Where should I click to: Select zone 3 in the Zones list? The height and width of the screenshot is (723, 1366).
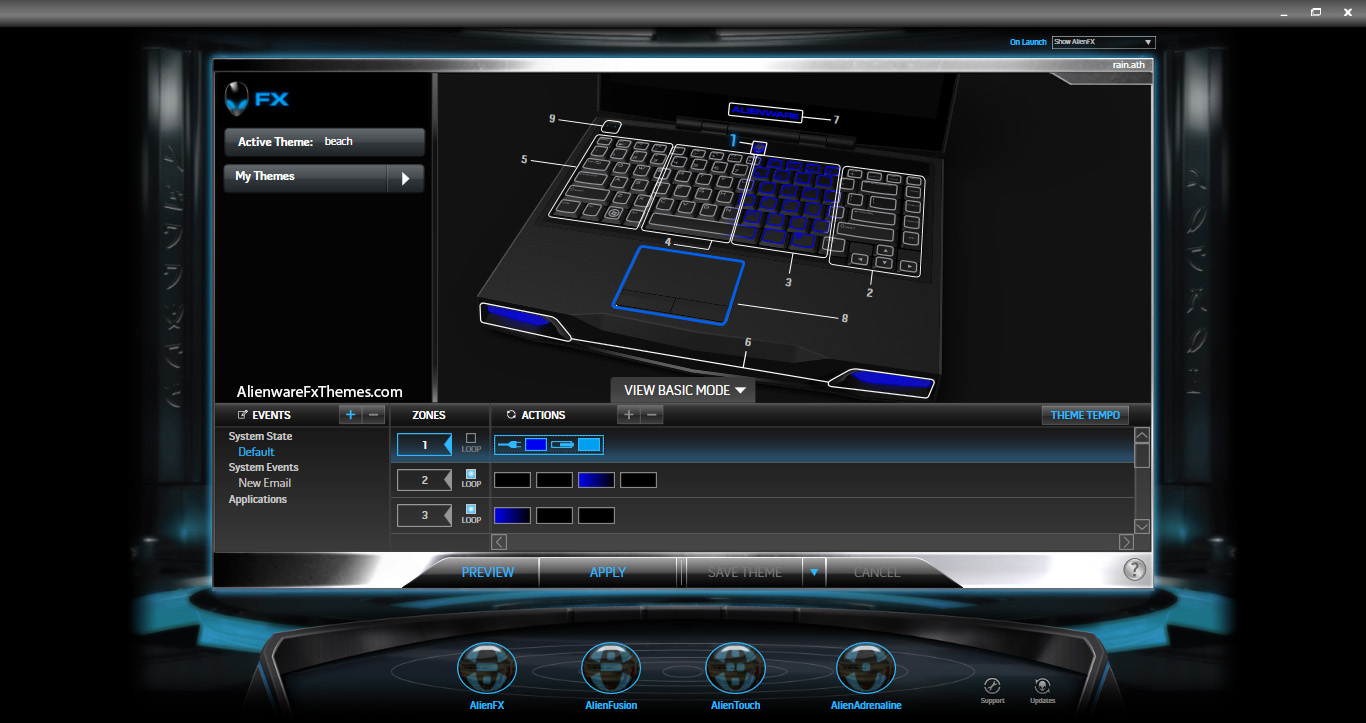(x=425, y=515)
